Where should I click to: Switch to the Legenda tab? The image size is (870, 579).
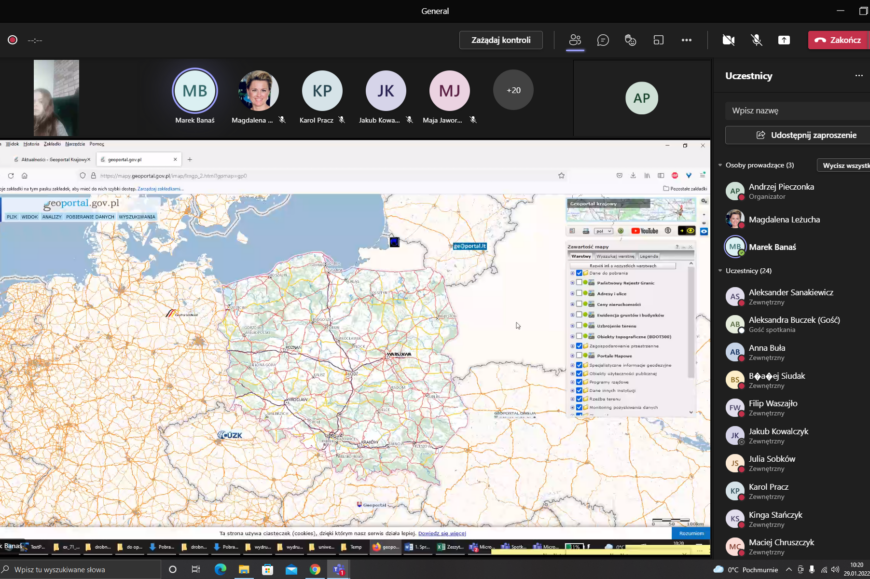coord(649,256)
